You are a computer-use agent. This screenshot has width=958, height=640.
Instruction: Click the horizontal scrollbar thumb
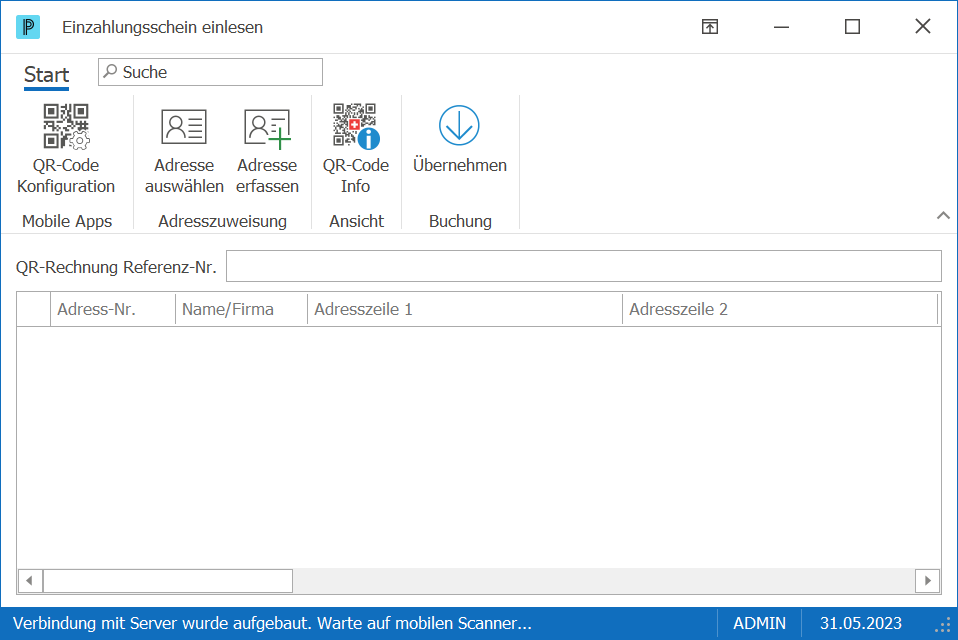[168, 581]
